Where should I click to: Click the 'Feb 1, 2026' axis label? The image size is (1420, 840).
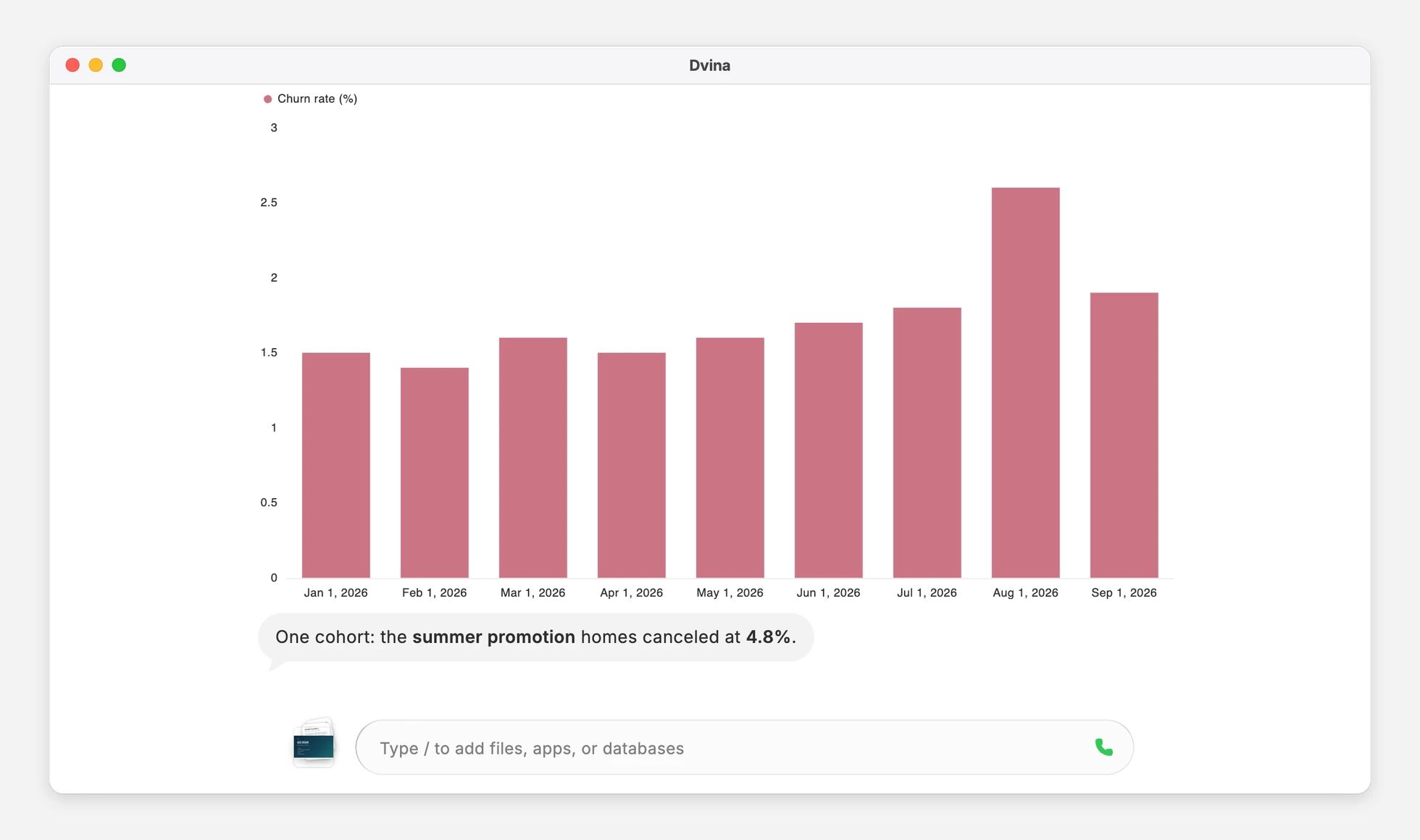coord(435,592)
